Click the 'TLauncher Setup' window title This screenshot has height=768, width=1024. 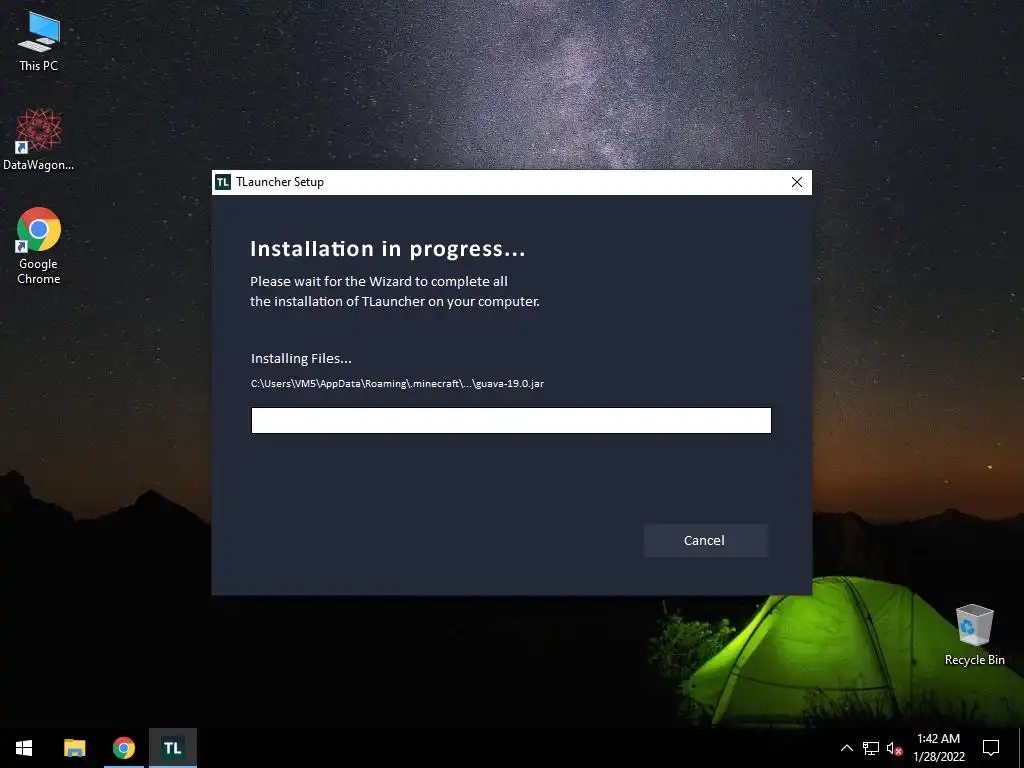click(280, 182)
